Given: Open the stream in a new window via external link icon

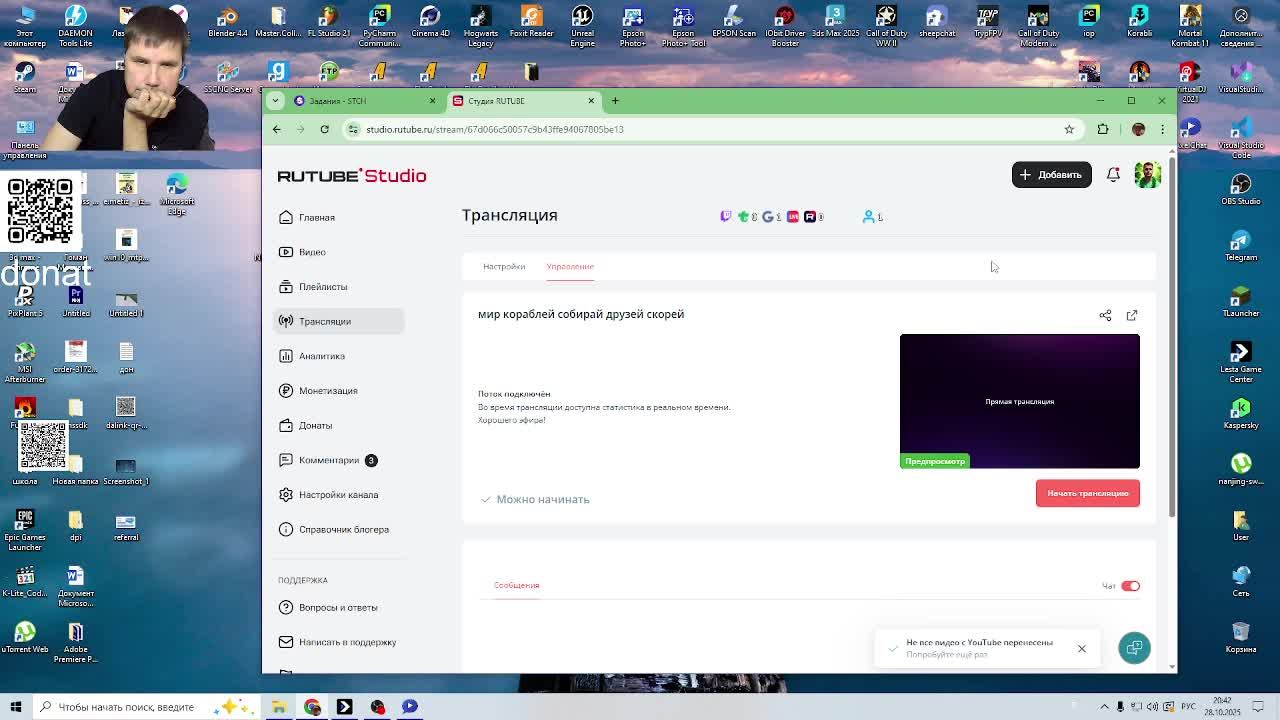Looking at the screenshot, I should (x=1132, y=315).
